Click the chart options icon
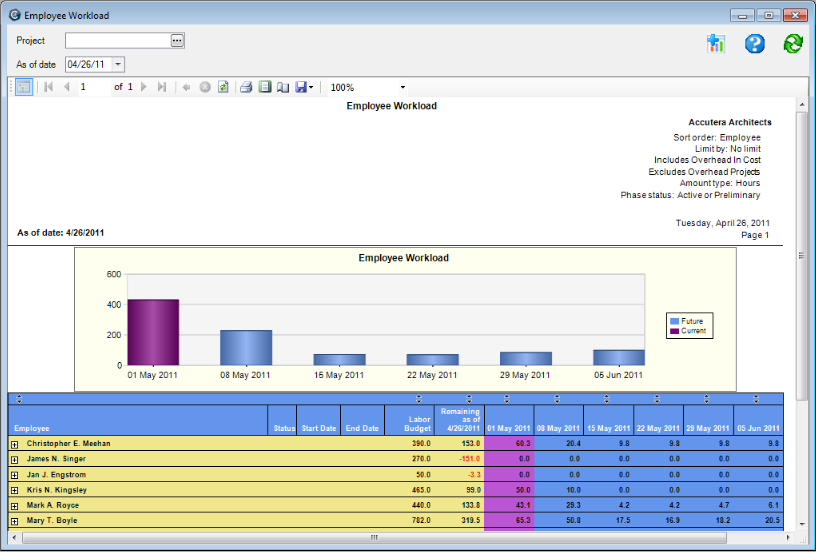This screenshot has width=816, height=552. pyautogui.click(x=715, y=43)
